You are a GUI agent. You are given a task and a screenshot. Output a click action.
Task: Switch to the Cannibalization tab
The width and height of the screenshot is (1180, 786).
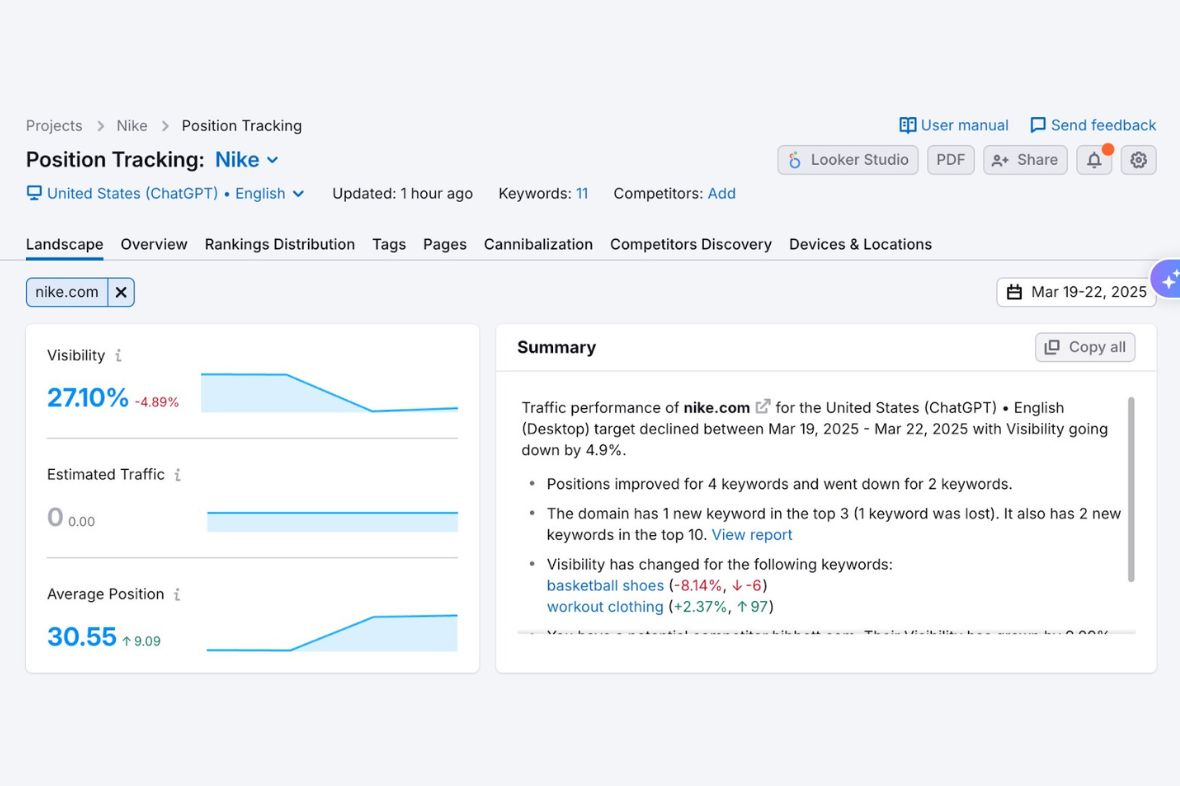click(538, 244)
